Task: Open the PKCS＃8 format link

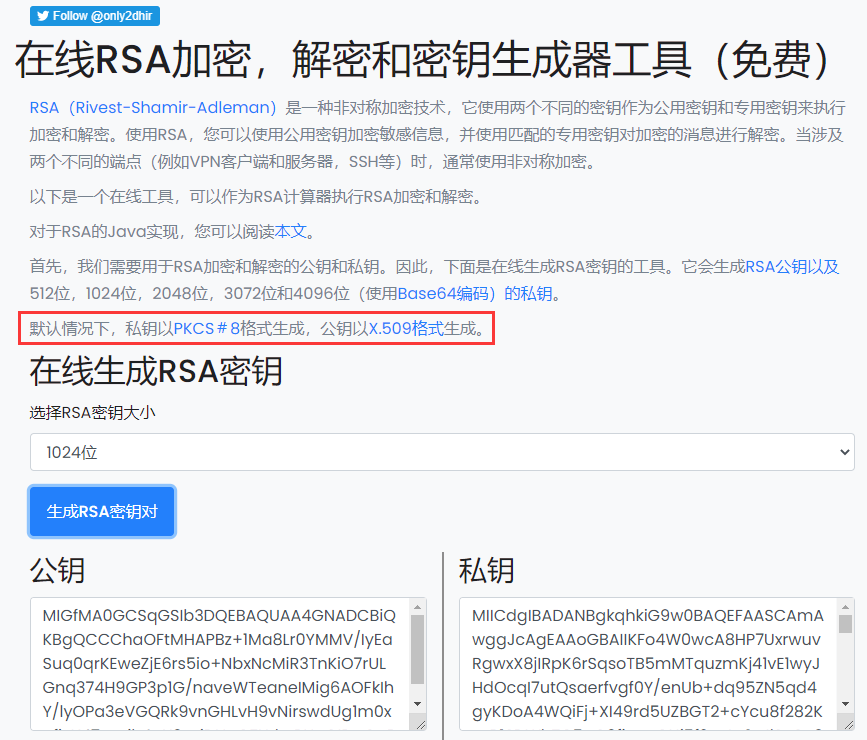Action: [x=207, y=328]
